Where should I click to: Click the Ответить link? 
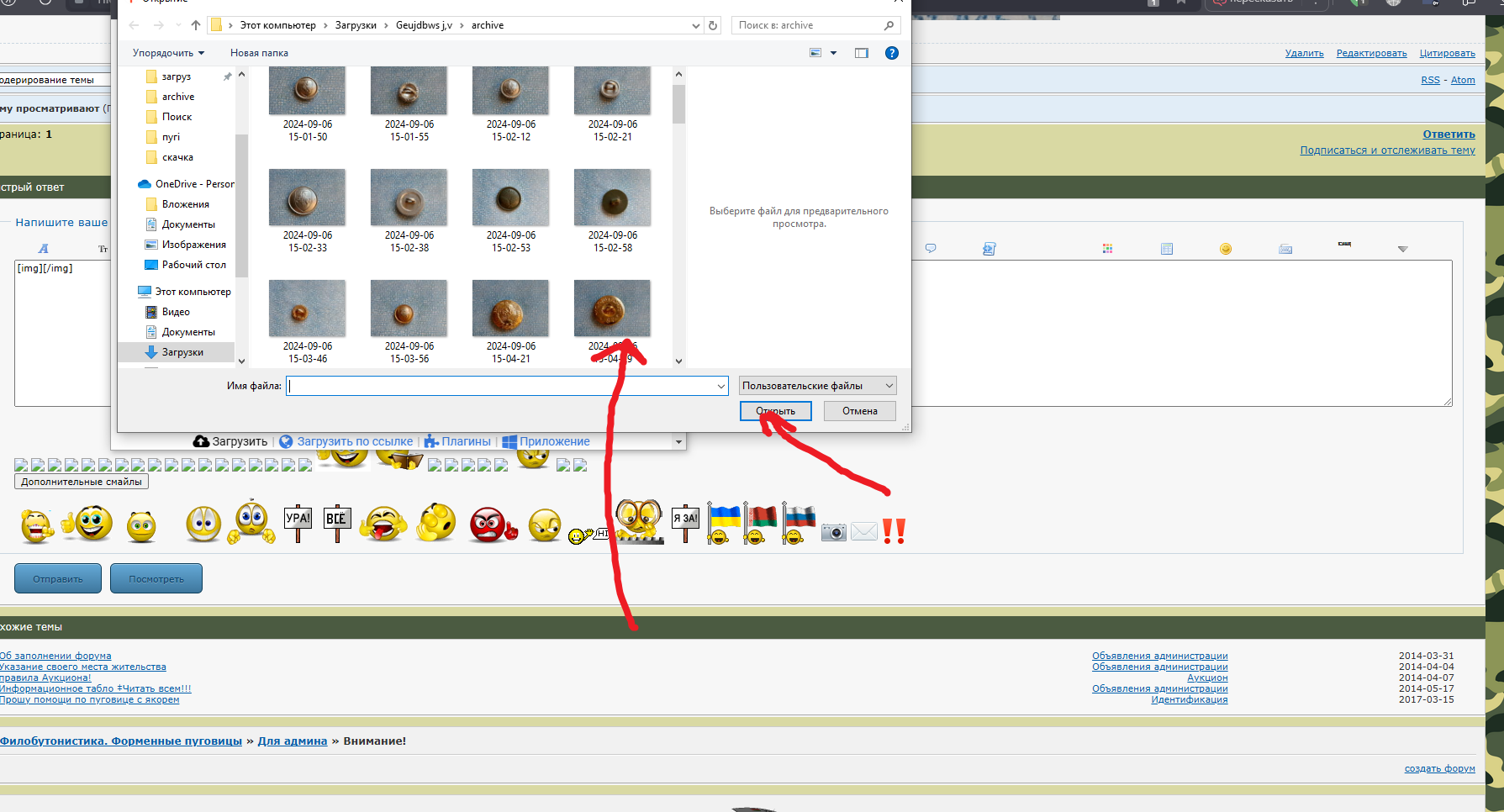(x=1449, y=134)
